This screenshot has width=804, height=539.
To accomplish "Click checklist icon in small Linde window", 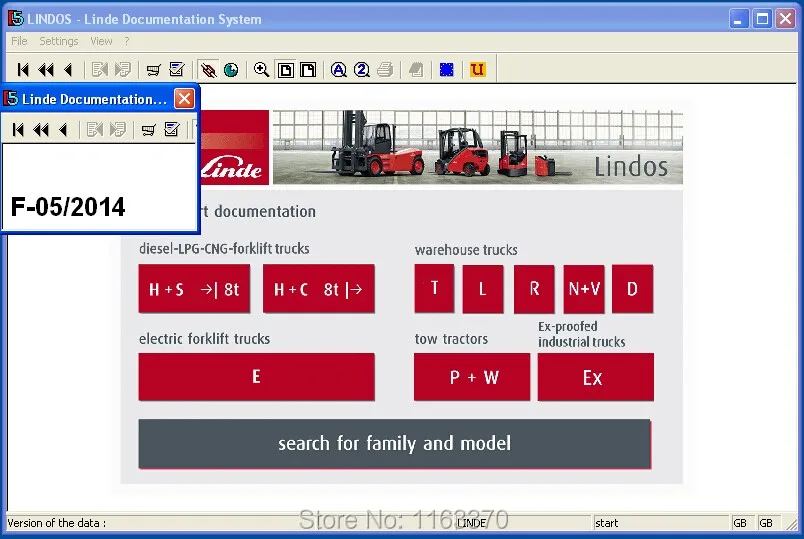I will (172, 129).
